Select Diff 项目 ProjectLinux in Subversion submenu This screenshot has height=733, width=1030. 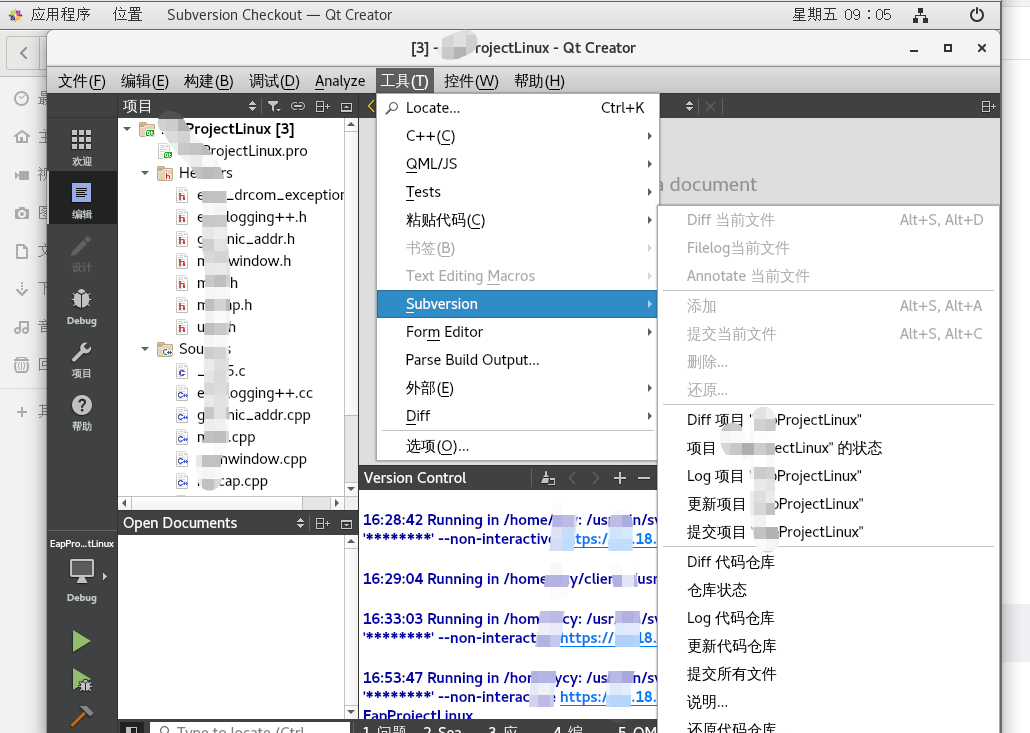[x=829, y=420]
